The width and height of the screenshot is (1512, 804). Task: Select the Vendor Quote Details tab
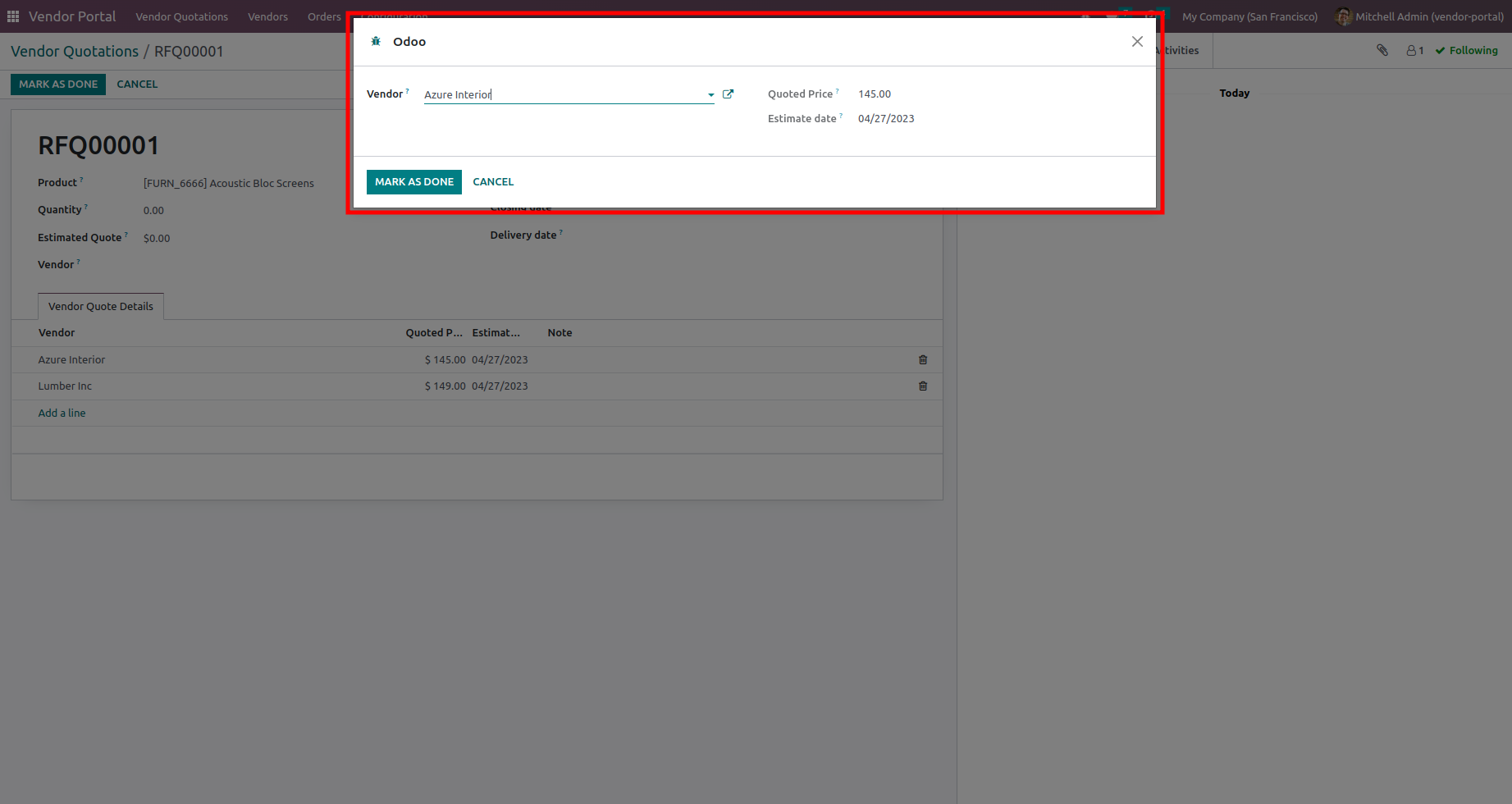click(x=101, y=307)
